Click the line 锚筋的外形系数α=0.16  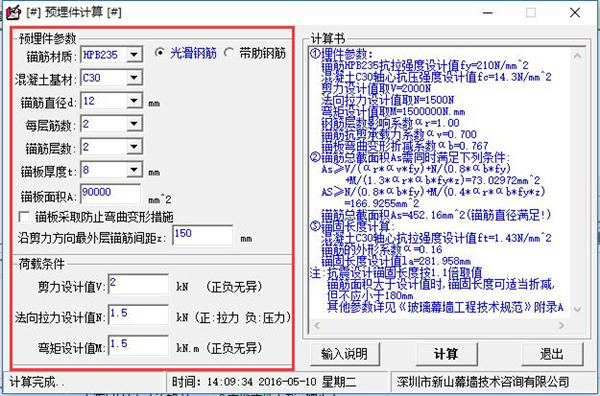tap(382, 249)
